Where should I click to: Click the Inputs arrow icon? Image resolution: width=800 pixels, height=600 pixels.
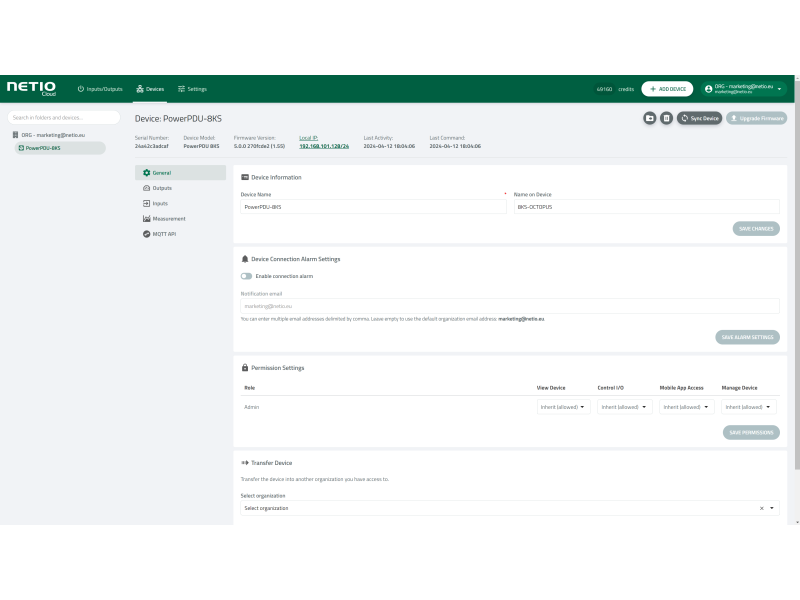point(146,203)
